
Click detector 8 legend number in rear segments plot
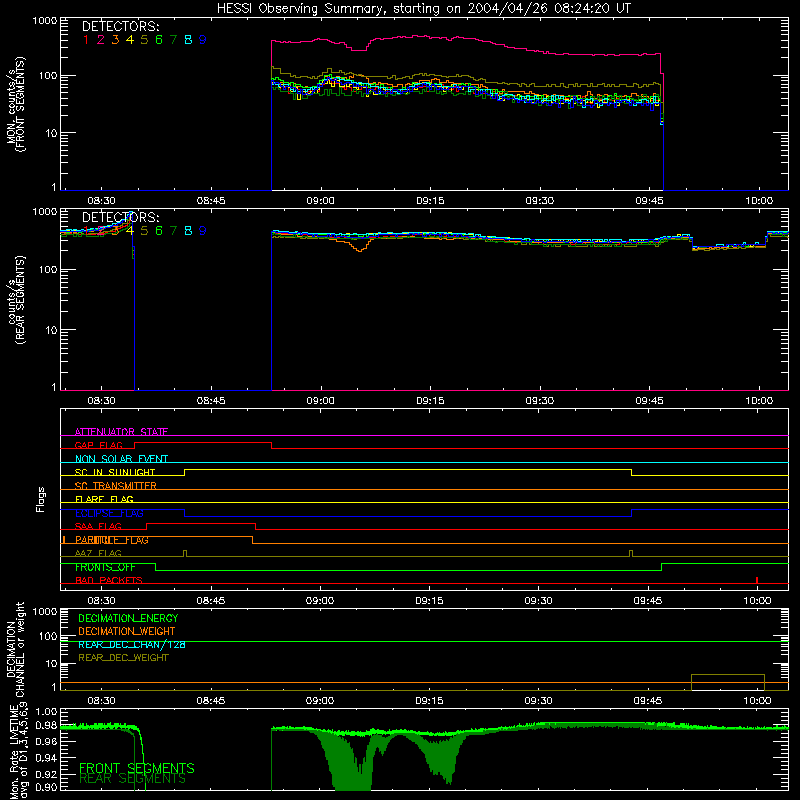tap(188, 231)
